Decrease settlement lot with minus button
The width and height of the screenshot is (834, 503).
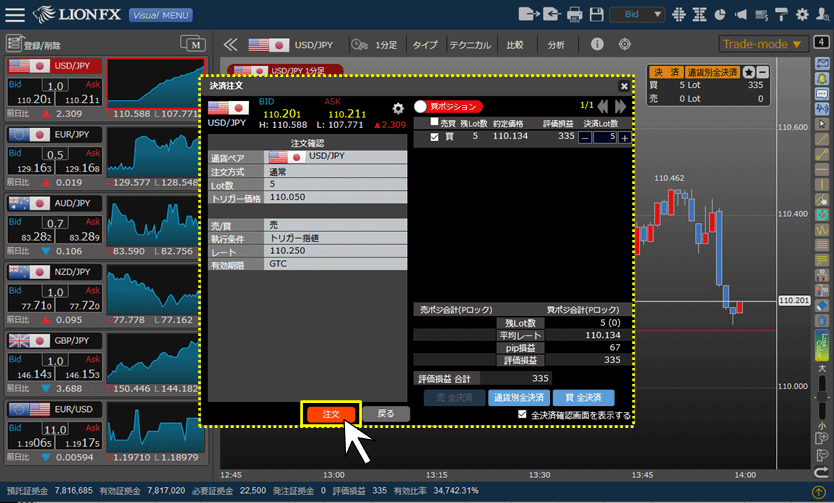click(585, 138)
